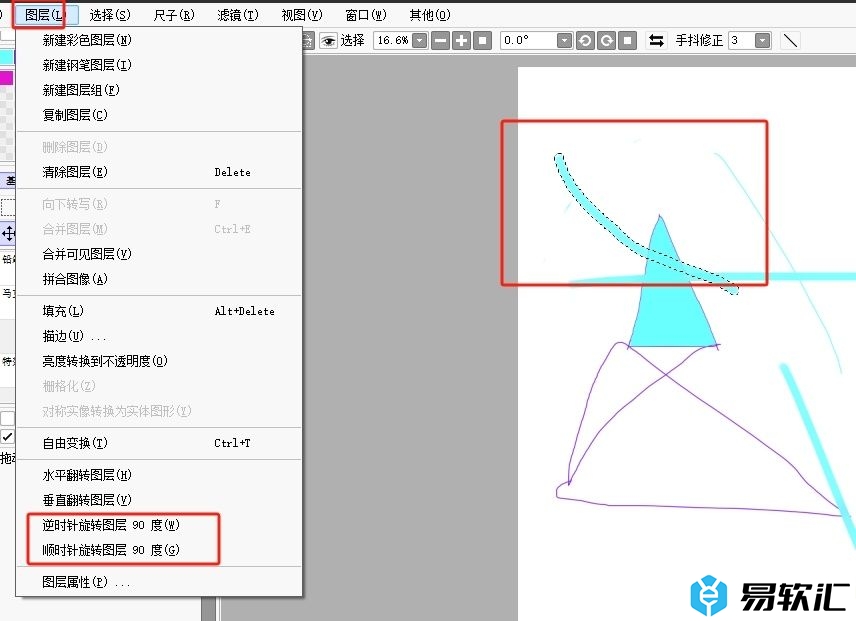Choose 新建彩色图层(N) from the menu
The width and height of the screenshot is (856, 621).
pyautogui.click(x=159, y=40)
